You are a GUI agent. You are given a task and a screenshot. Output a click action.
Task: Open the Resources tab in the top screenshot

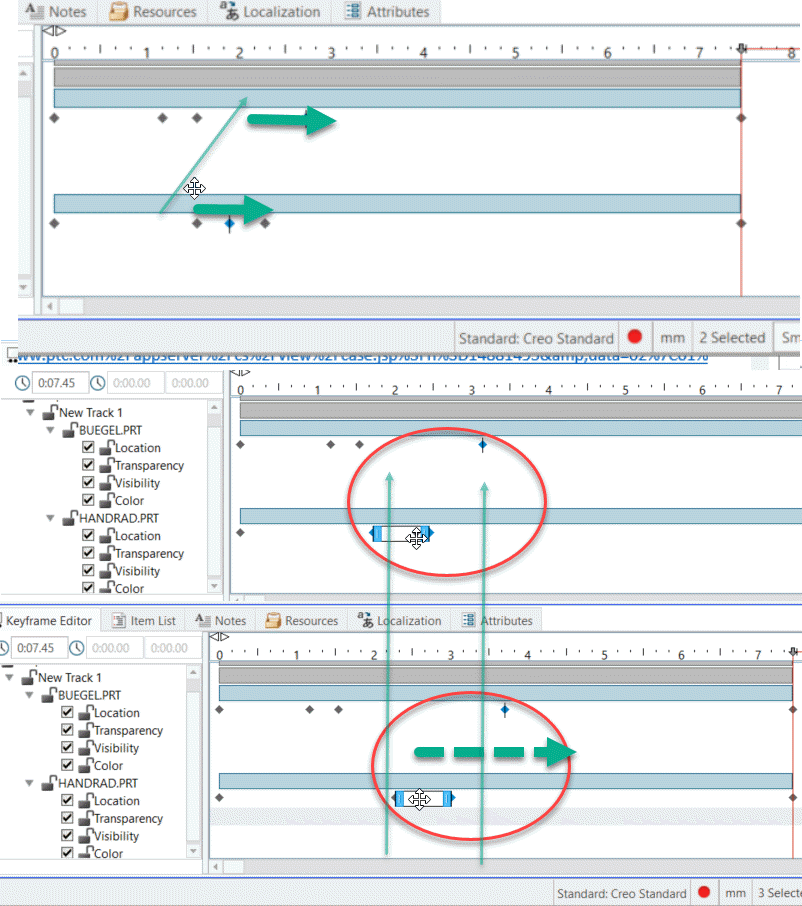(x=153, y=12)
